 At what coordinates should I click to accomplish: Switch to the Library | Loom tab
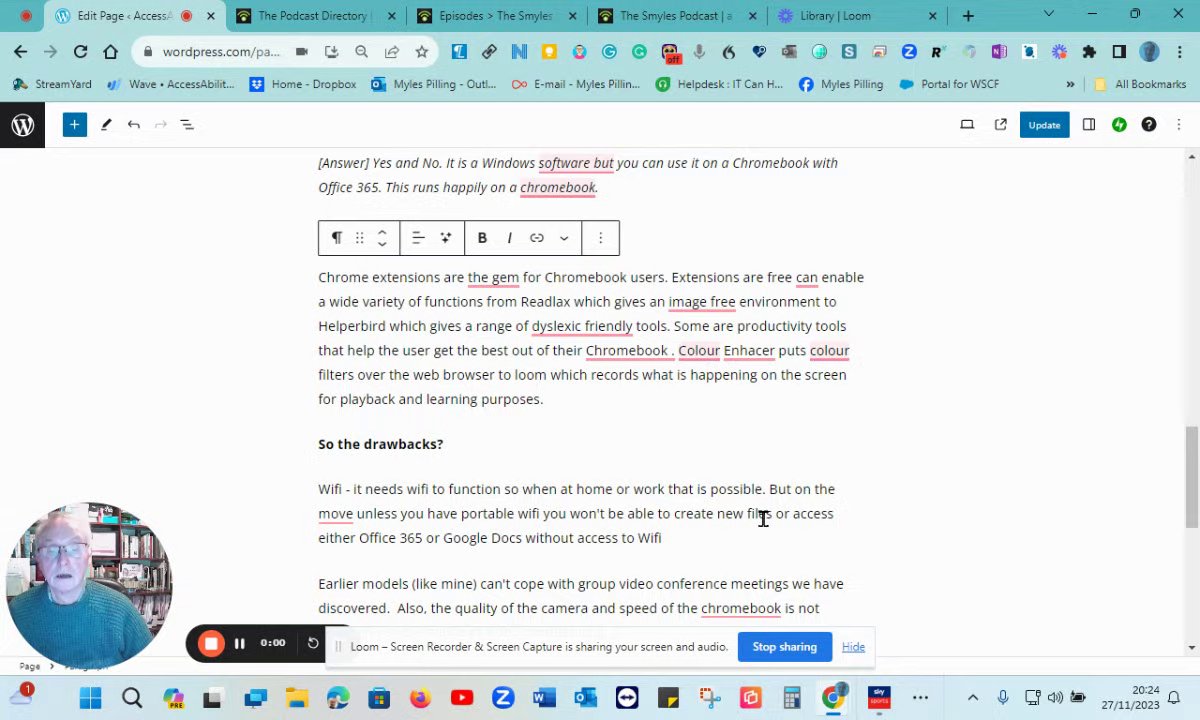[x=857, y=16]
